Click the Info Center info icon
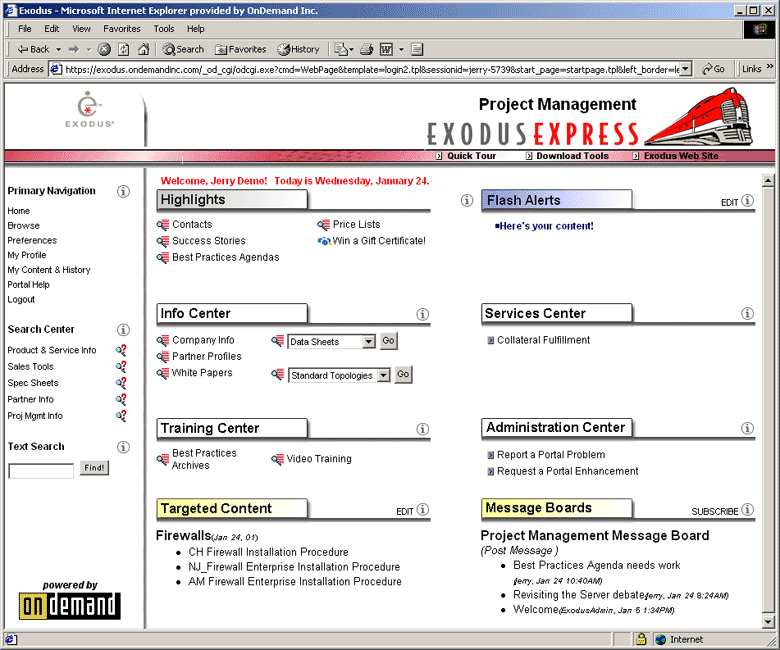This screenshot has width=780, height=650. [x=422, y=314]
